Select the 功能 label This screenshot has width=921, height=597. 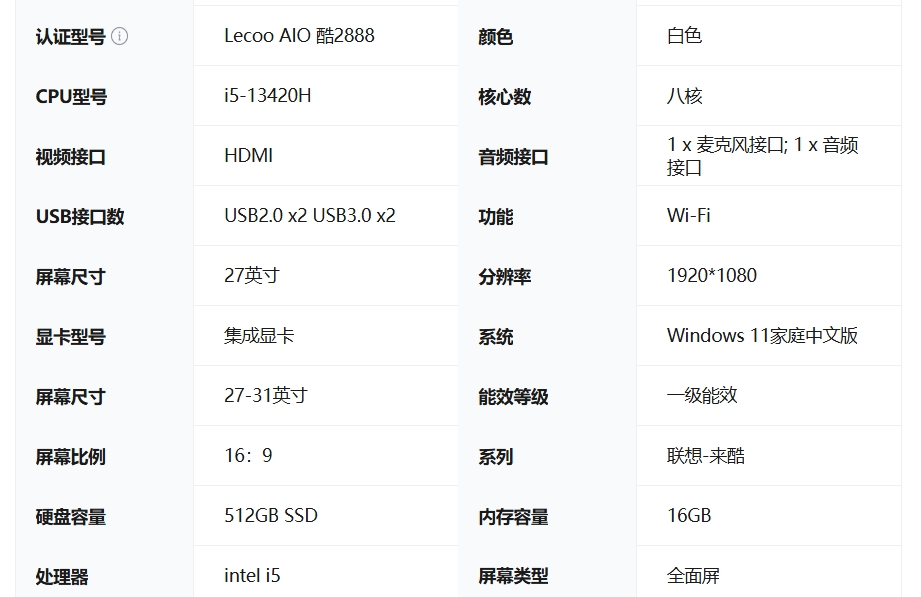(496, 216)
